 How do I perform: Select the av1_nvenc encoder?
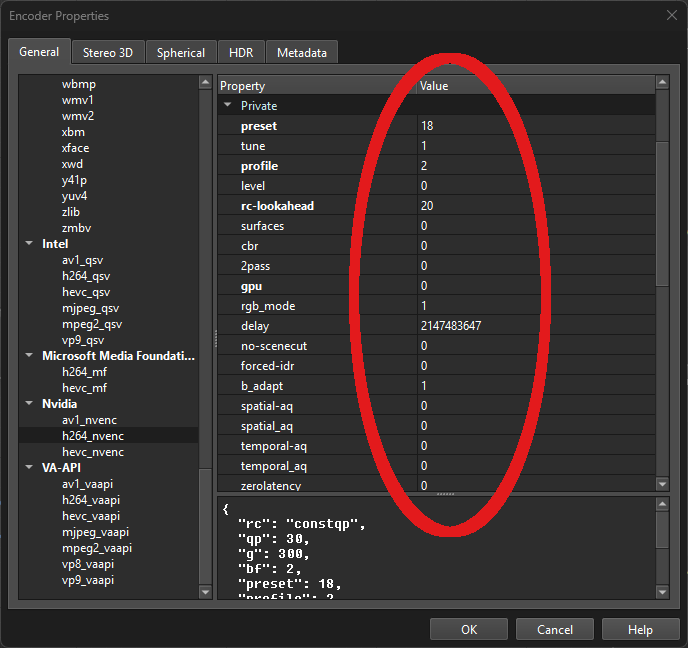point(90,420)
